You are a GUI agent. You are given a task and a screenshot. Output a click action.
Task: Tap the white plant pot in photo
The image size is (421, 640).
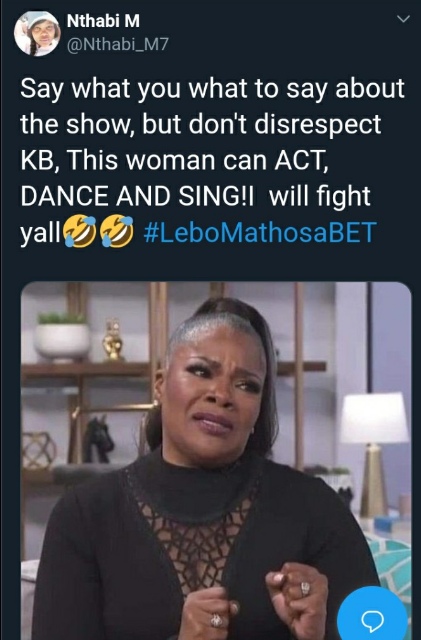click(62, 341)
